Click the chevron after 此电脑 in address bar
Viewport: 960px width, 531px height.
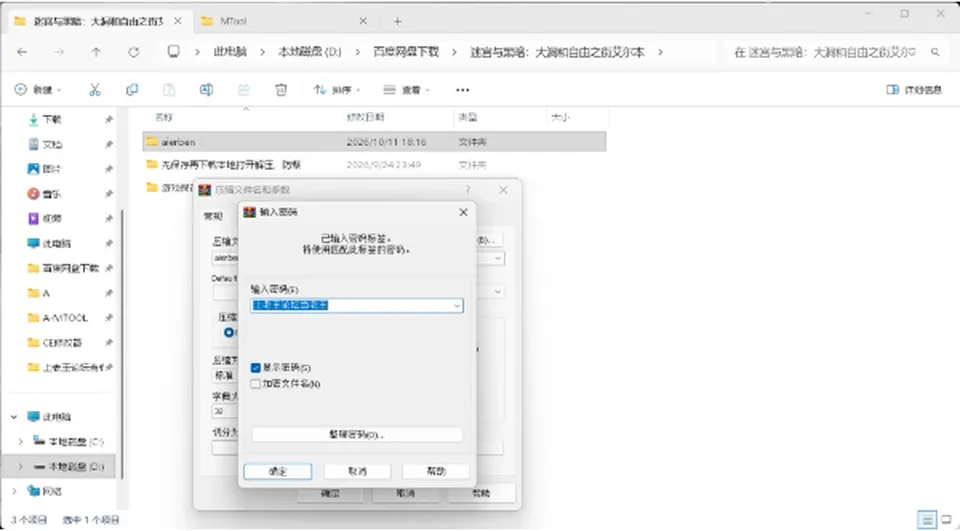tap(263, 52)
